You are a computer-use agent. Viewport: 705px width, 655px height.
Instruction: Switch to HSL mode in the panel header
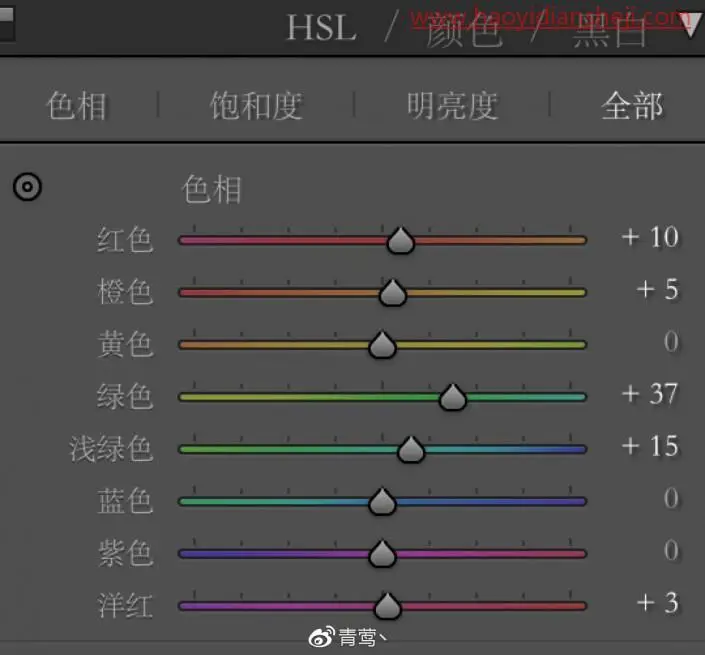coord(322,27)
